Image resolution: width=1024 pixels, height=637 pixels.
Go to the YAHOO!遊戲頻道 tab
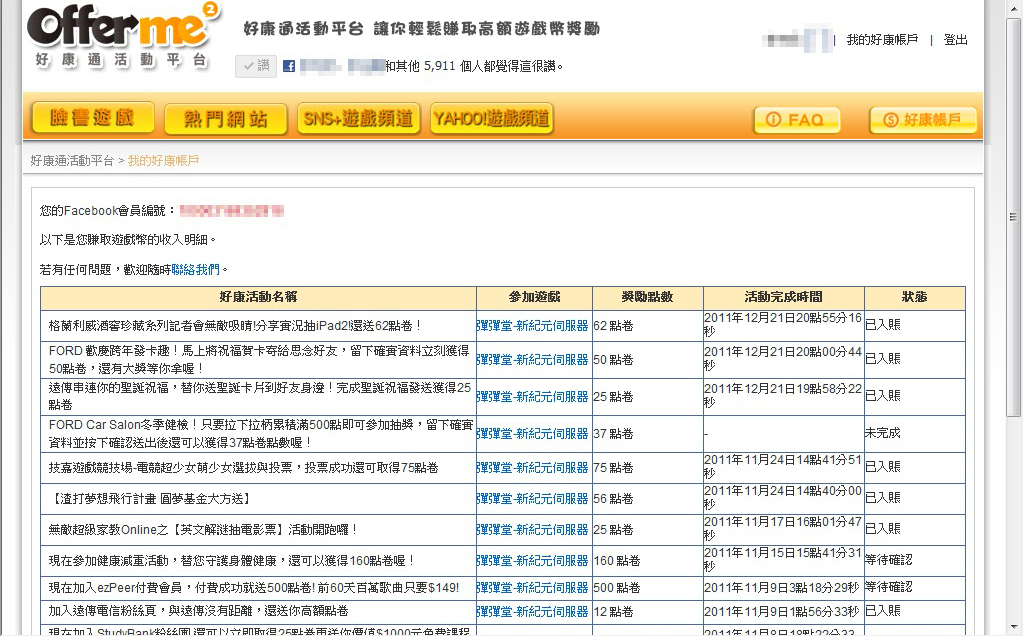pos(492,118)
